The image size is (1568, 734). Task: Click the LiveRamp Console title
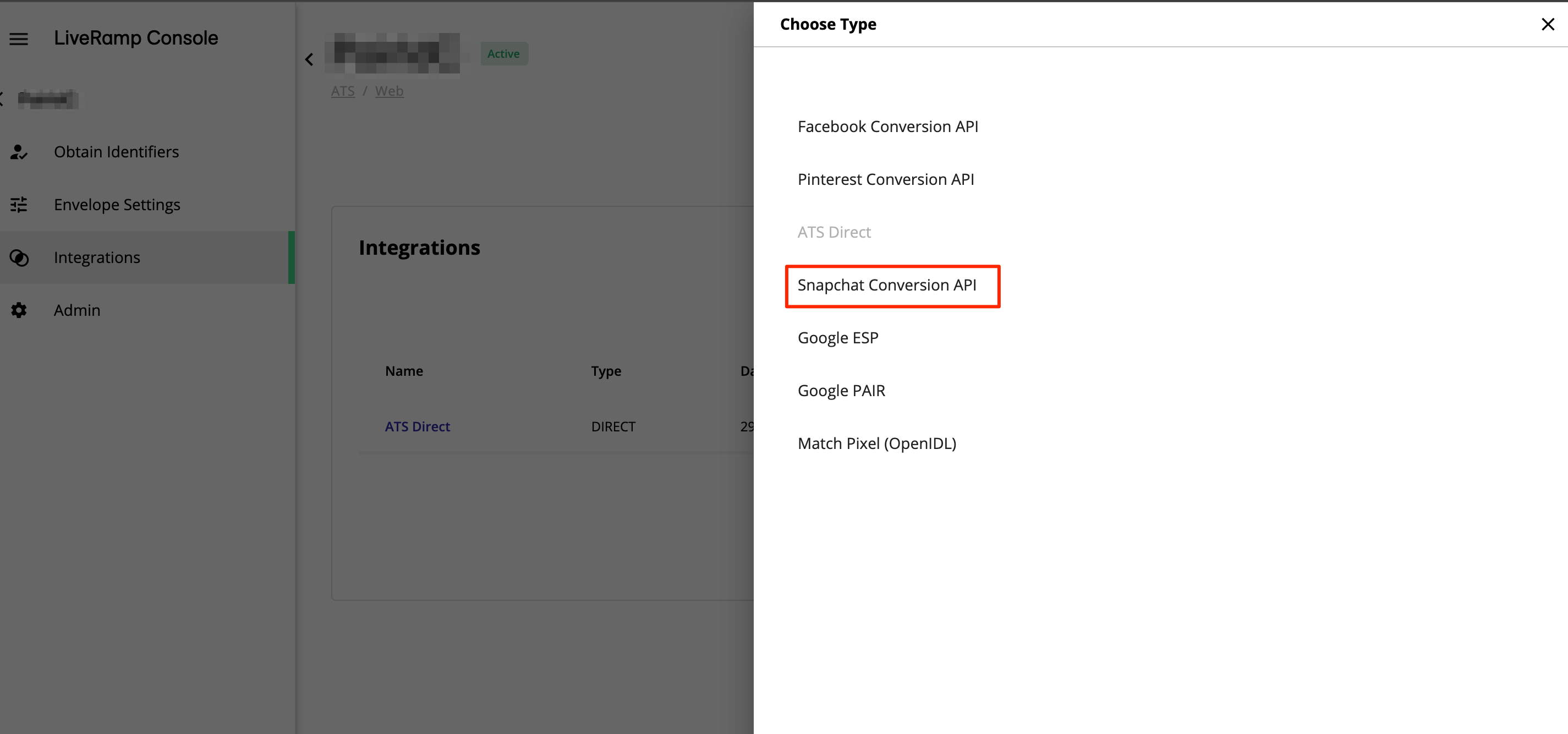point(136,39)
